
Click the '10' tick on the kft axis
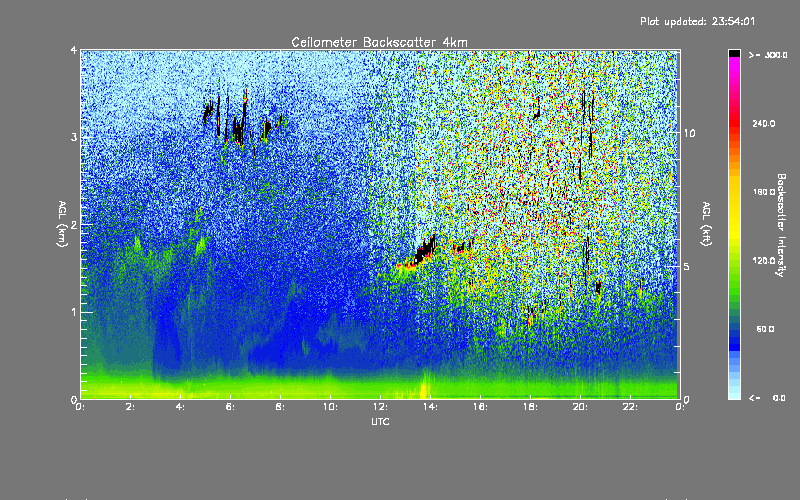(689, 133)
